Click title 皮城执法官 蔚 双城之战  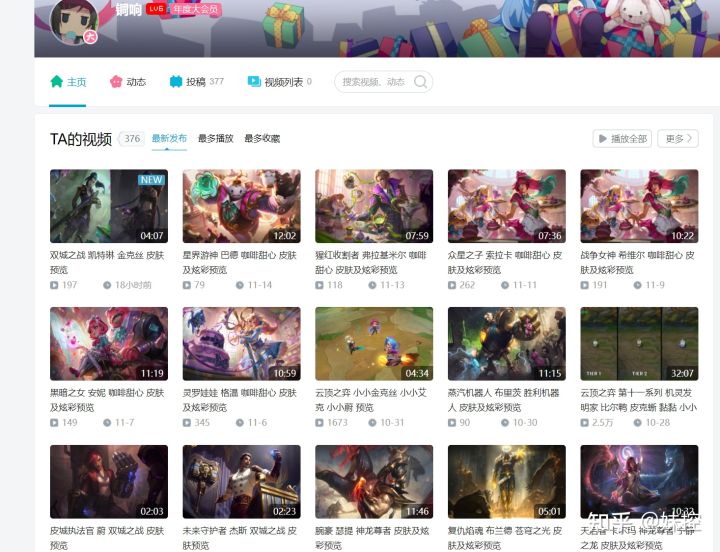coord(107,538)
